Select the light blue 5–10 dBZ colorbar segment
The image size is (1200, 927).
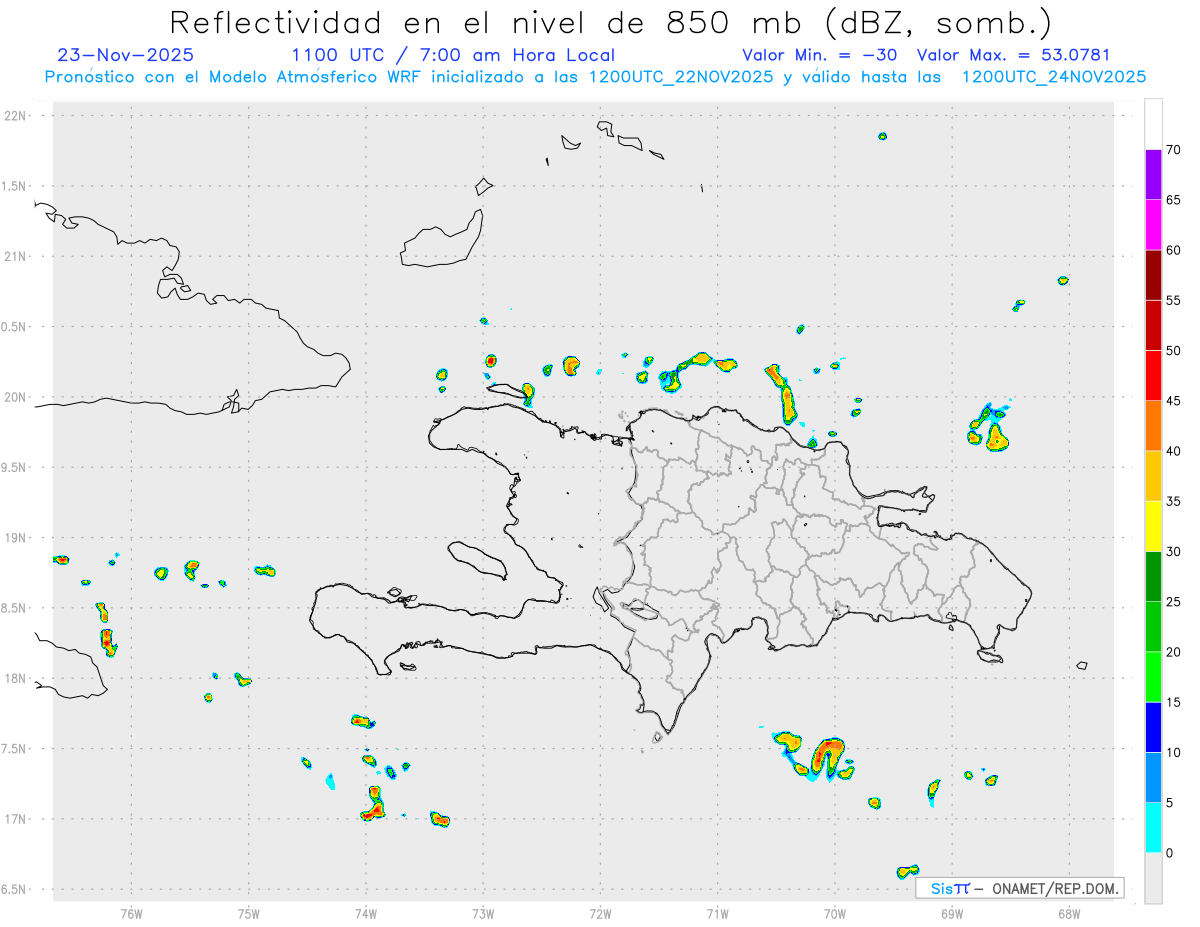(1153, 777)
